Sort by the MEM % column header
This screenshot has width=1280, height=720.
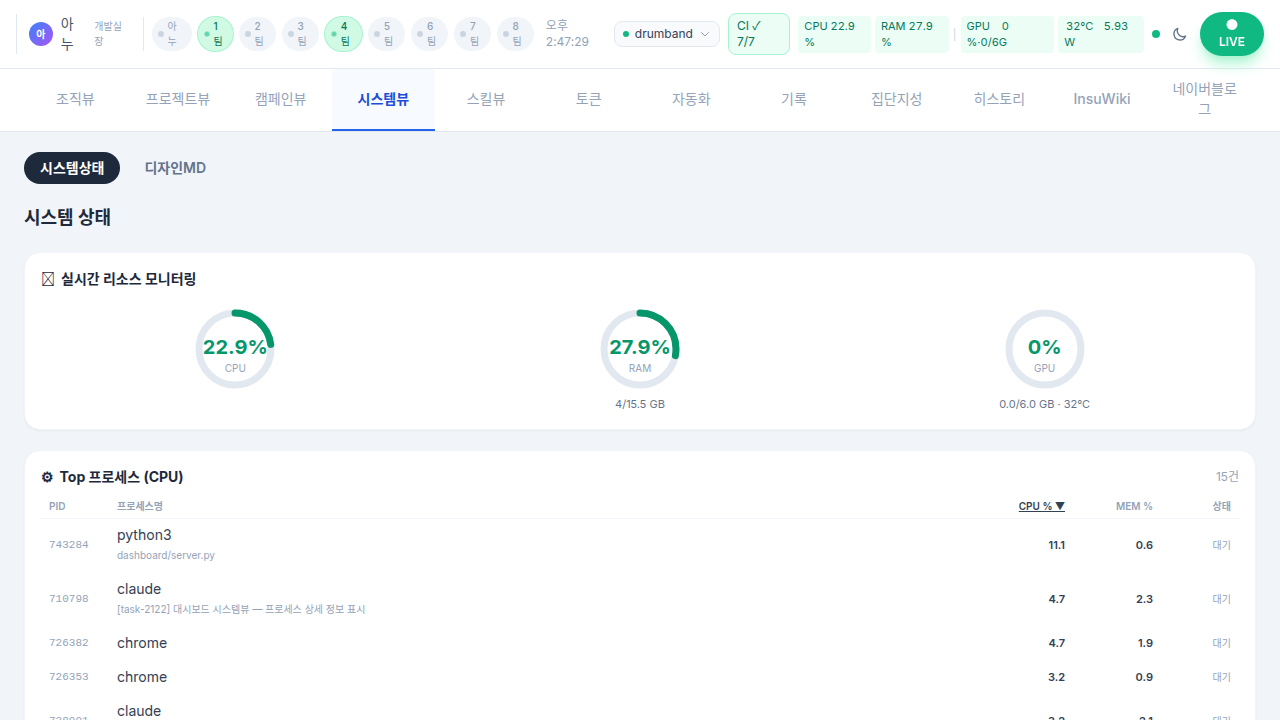point(1134,506)
